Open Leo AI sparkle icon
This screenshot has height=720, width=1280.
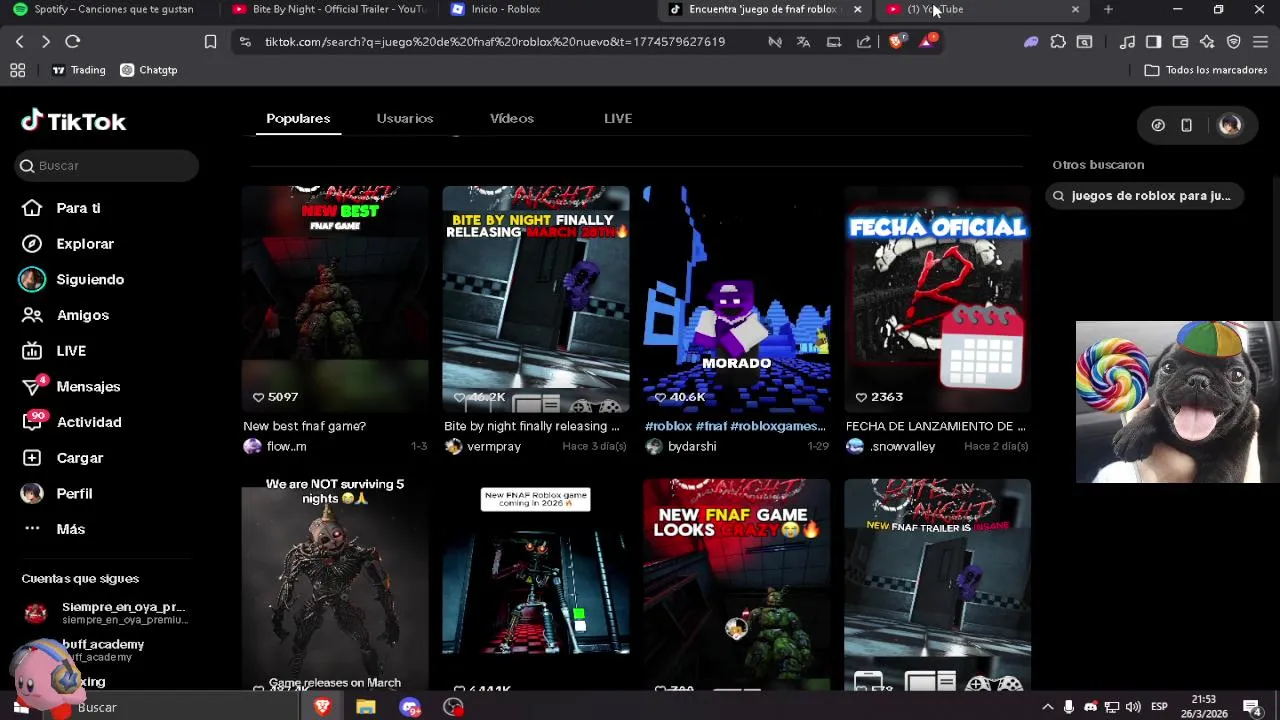pos(1207,42)
